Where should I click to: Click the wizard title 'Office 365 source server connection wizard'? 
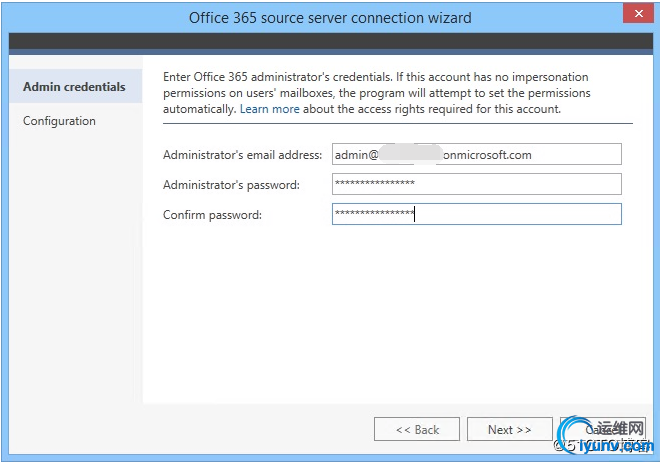click(x=330, y=18)
